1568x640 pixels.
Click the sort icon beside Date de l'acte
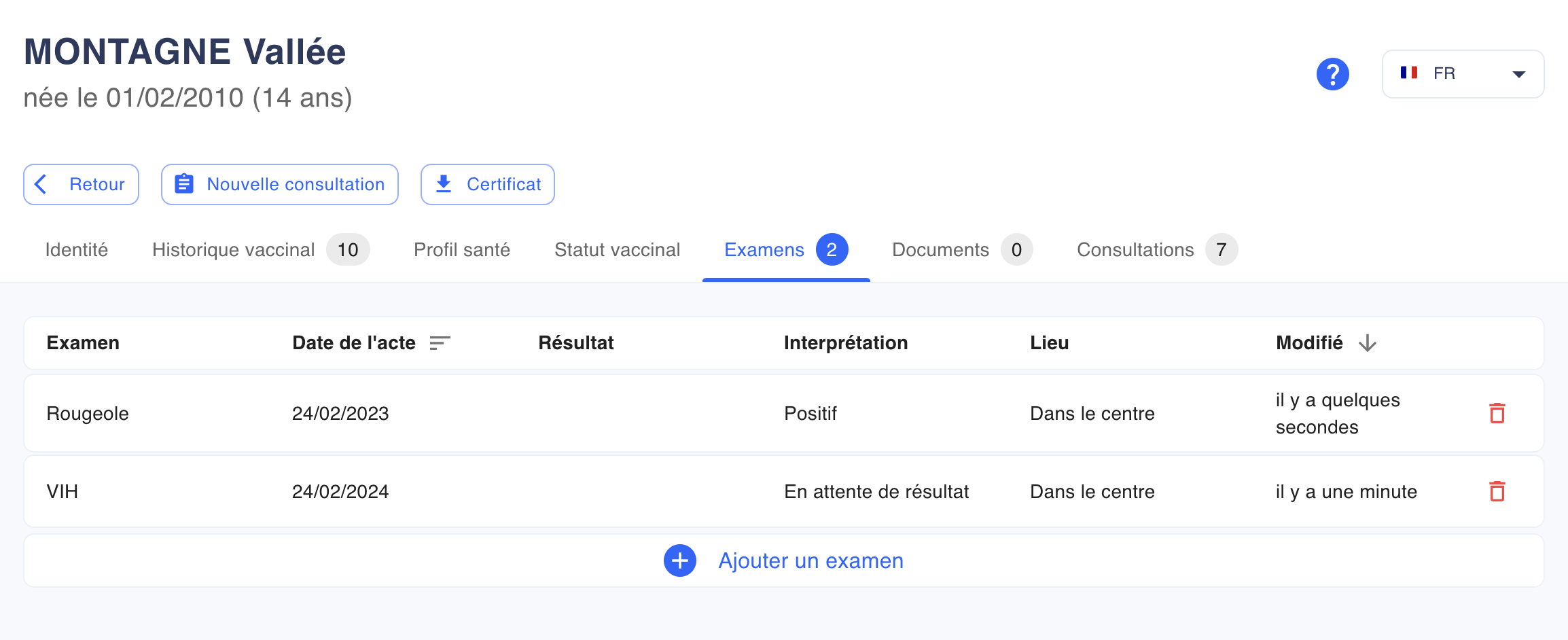(x=440, y=343)
